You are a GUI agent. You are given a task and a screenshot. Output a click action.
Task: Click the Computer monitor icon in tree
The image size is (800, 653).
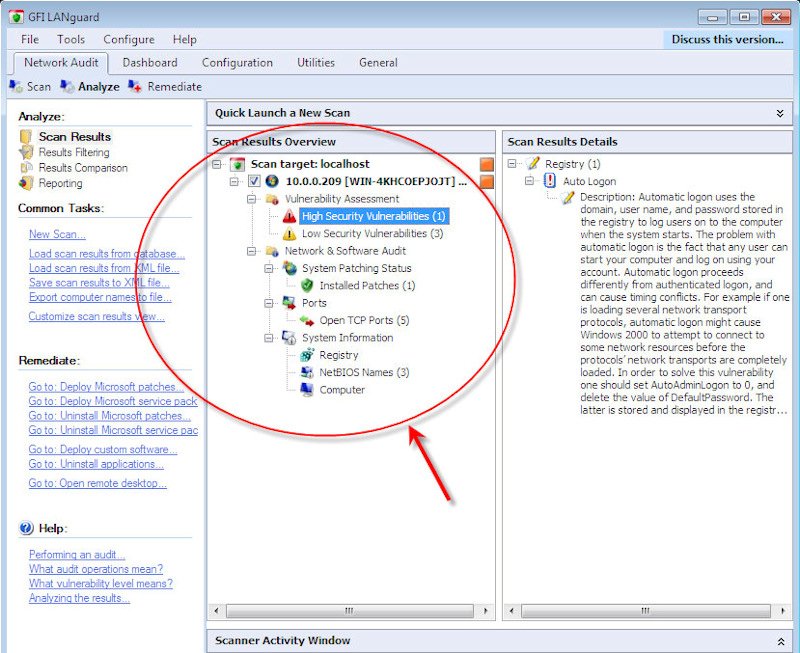307,389
